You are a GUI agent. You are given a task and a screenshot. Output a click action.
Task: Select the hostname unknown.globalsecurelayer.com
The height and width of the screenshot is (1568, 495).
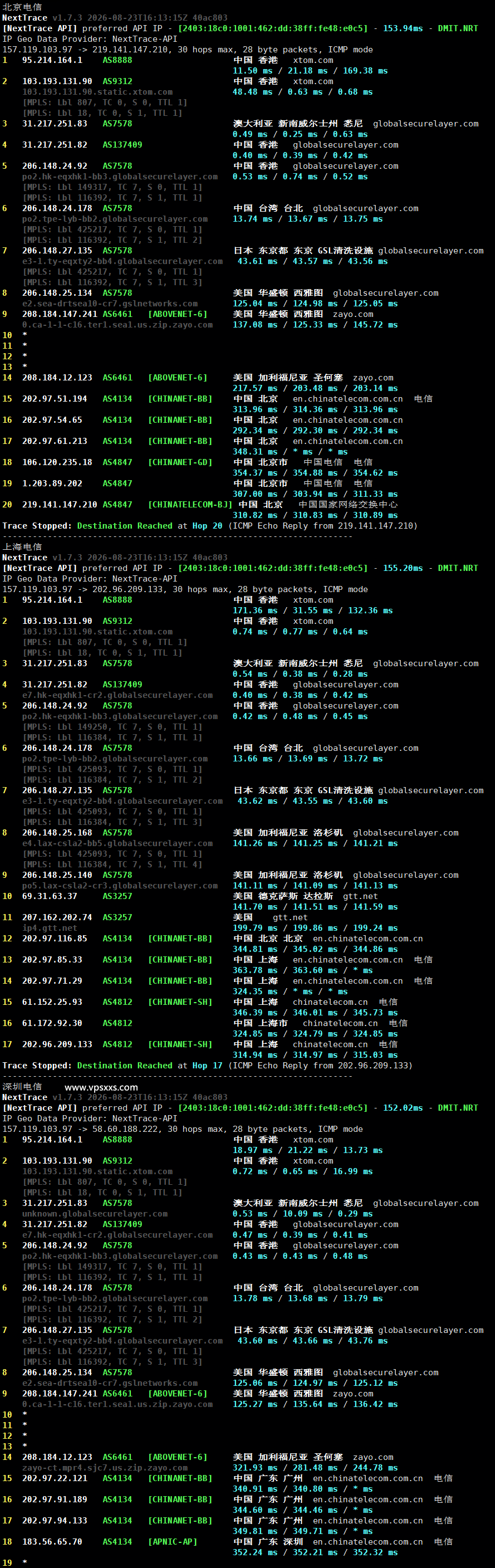95,1214
